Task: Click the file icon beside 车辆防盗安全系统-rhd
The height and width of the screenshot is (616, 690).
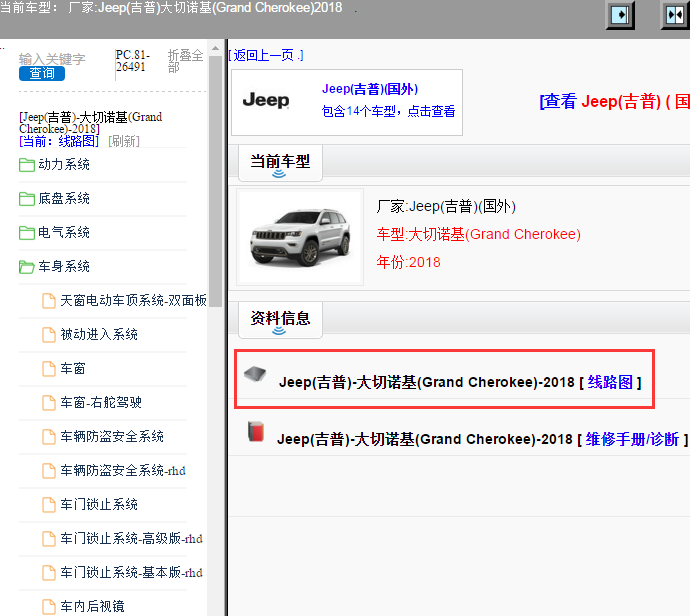Action: tap(49, 471)
